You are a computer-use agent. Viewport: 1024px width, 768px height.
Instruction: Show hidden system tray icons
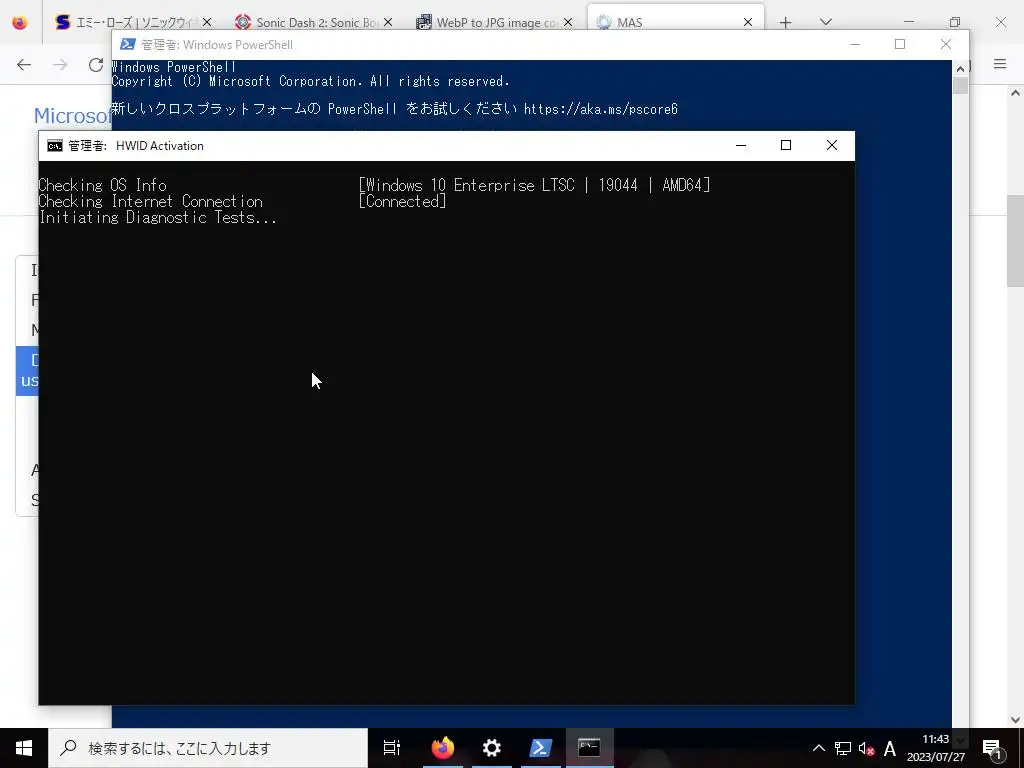818,748
